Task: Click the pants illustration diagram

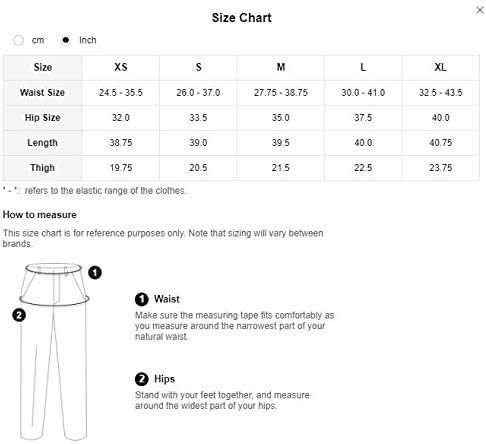Action: point(54,352)
